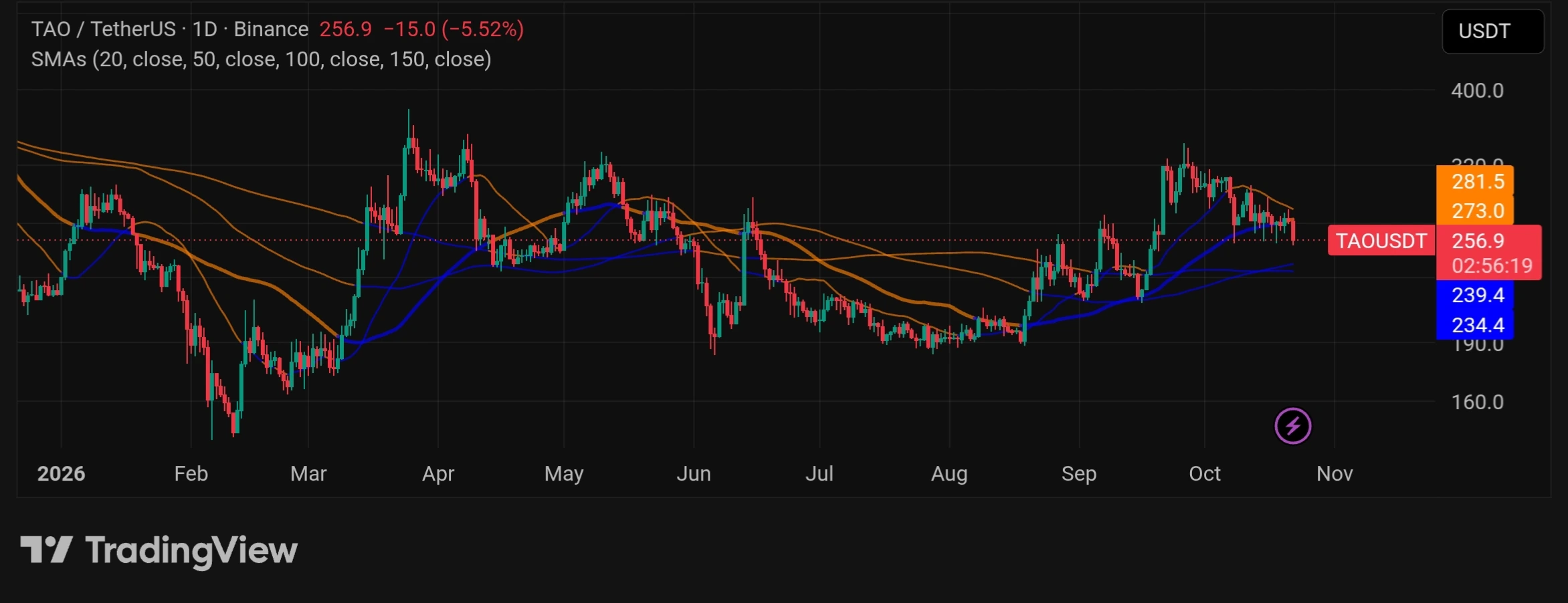Click the 1D interval in the chart title
Screen dimensions: 1568x603
(x=205, y=29)
